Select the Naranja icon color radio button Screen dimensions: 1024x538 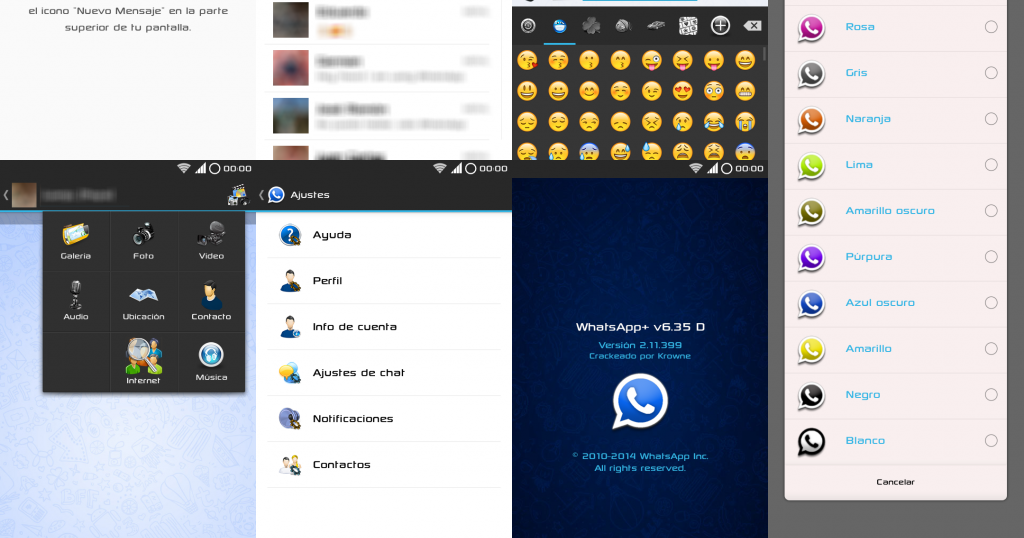(x=991, y=119)
